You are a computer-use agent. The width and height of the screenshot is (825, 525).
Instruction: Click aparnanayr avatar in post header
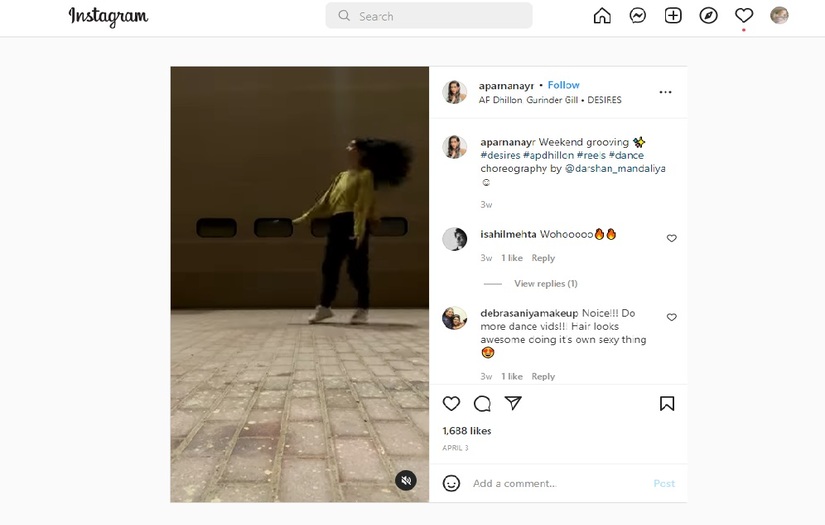click(455, 92)
